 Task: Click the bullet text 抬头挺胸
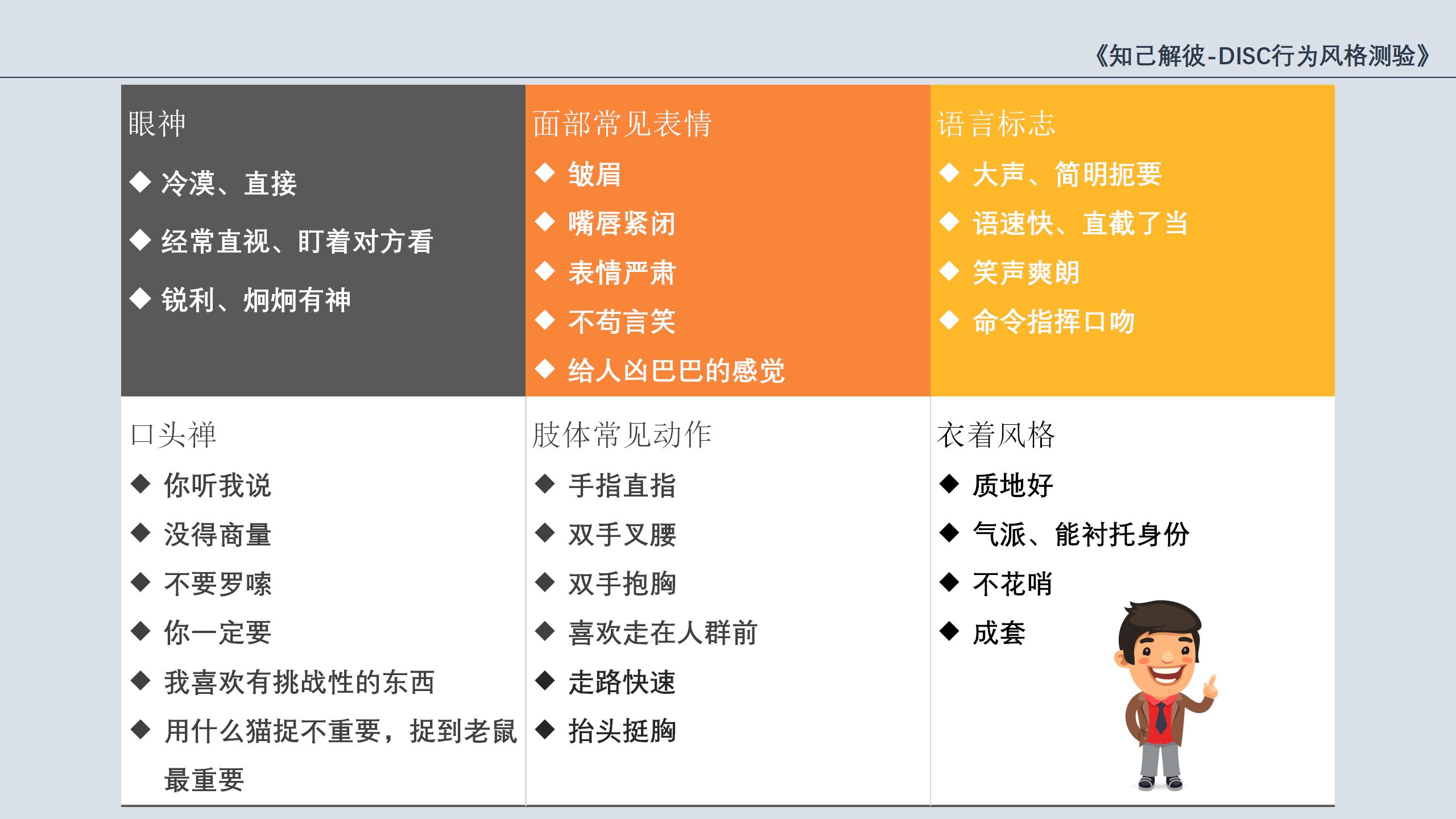(x=622, y=731)
